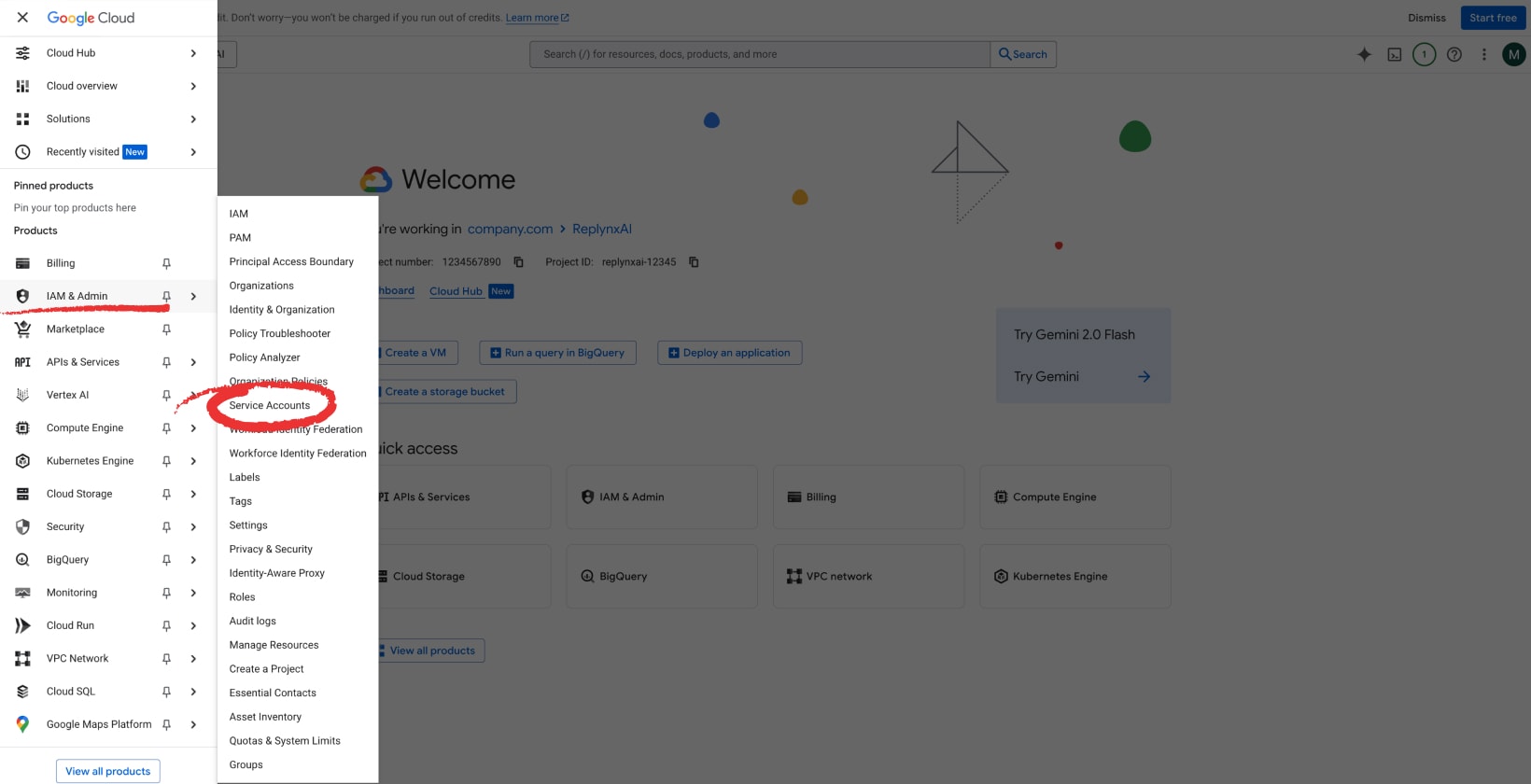This screenshot has height=784, width=1531.
Task: Click the Compute Engine chip icon
Action: pos(22,427)
